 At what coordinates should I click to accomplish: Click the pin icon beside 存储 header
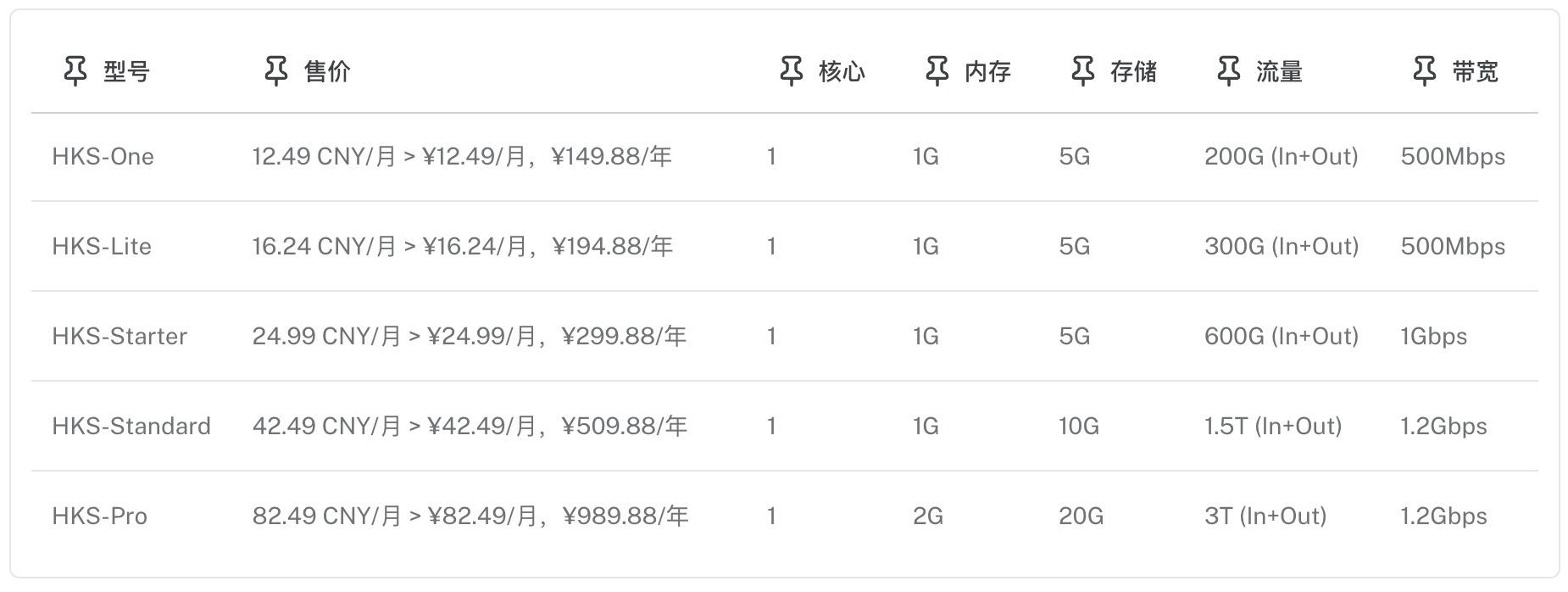click(1082, 71)
